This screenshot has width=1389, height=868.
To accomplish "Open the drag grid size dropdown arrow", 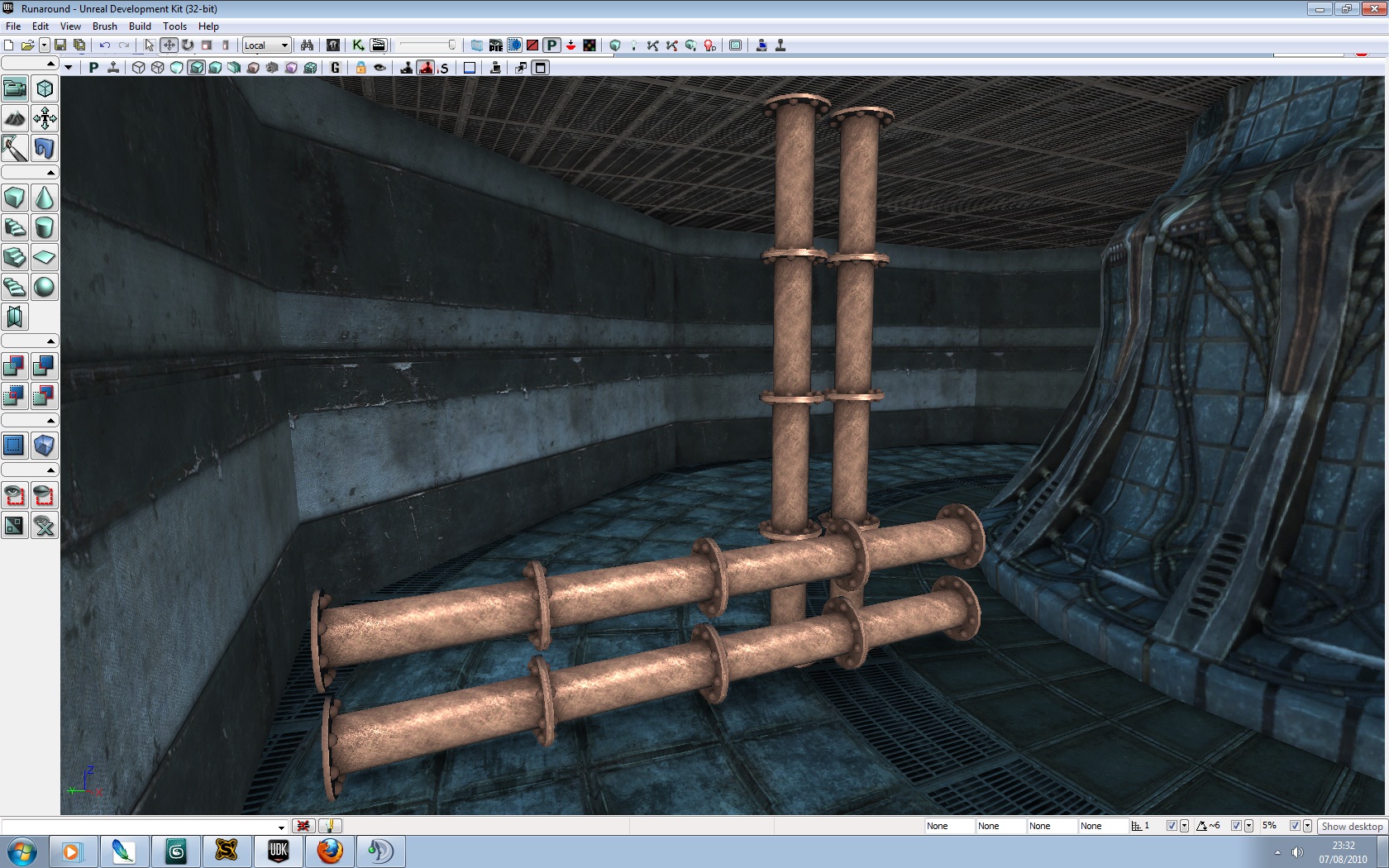I will coord(1185,826).
